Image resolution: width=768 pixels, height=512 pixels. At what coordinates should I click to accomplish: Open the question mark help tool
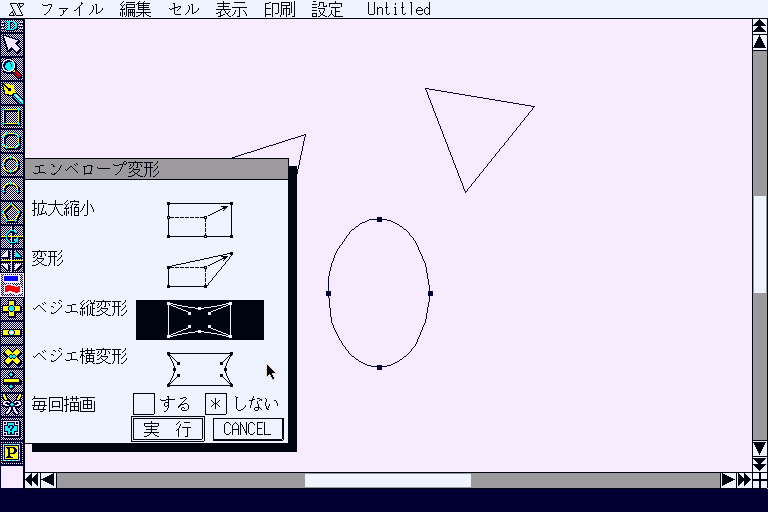(12, 429)
